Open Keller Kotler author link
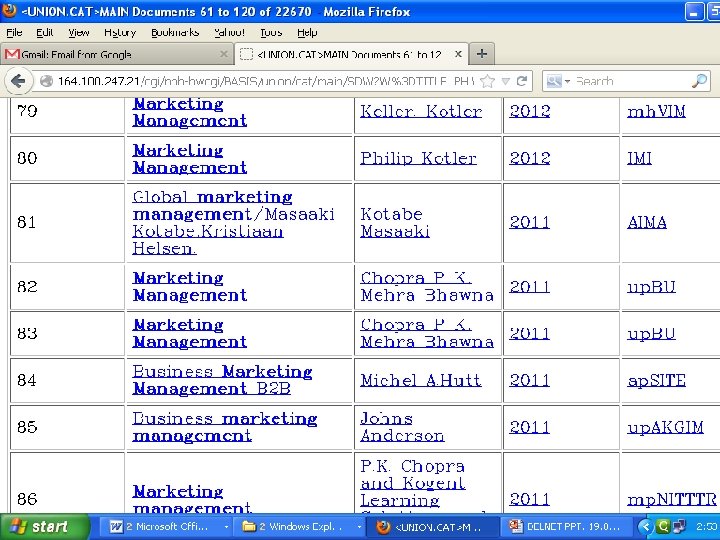The height and width of the screenshot is (540, 720). (421, 111)
